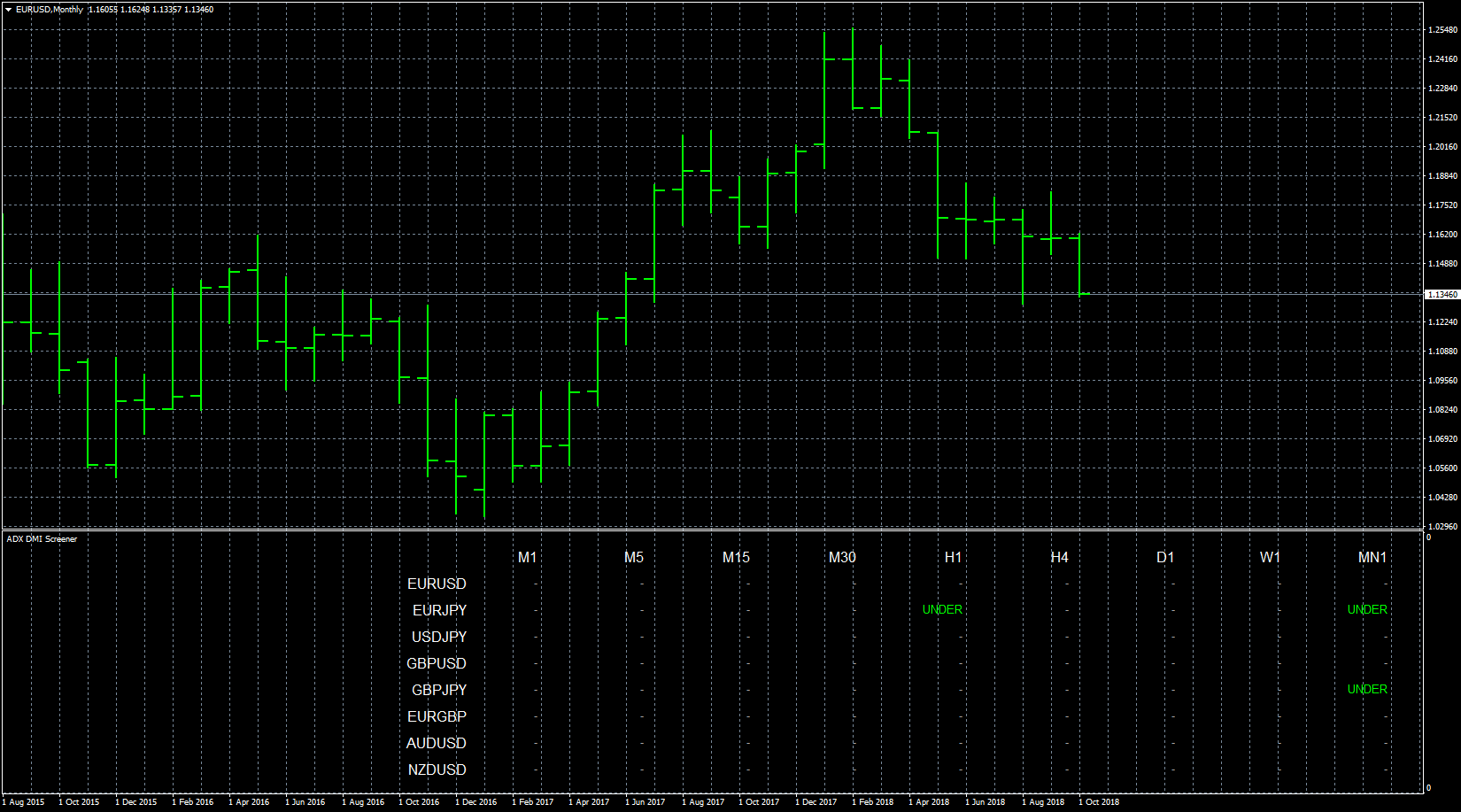Click the GBPJPY symbol row
Image resolution: width=1461 pixels, height=812 pixels.
pyautogui.click(x=439, y=690)
